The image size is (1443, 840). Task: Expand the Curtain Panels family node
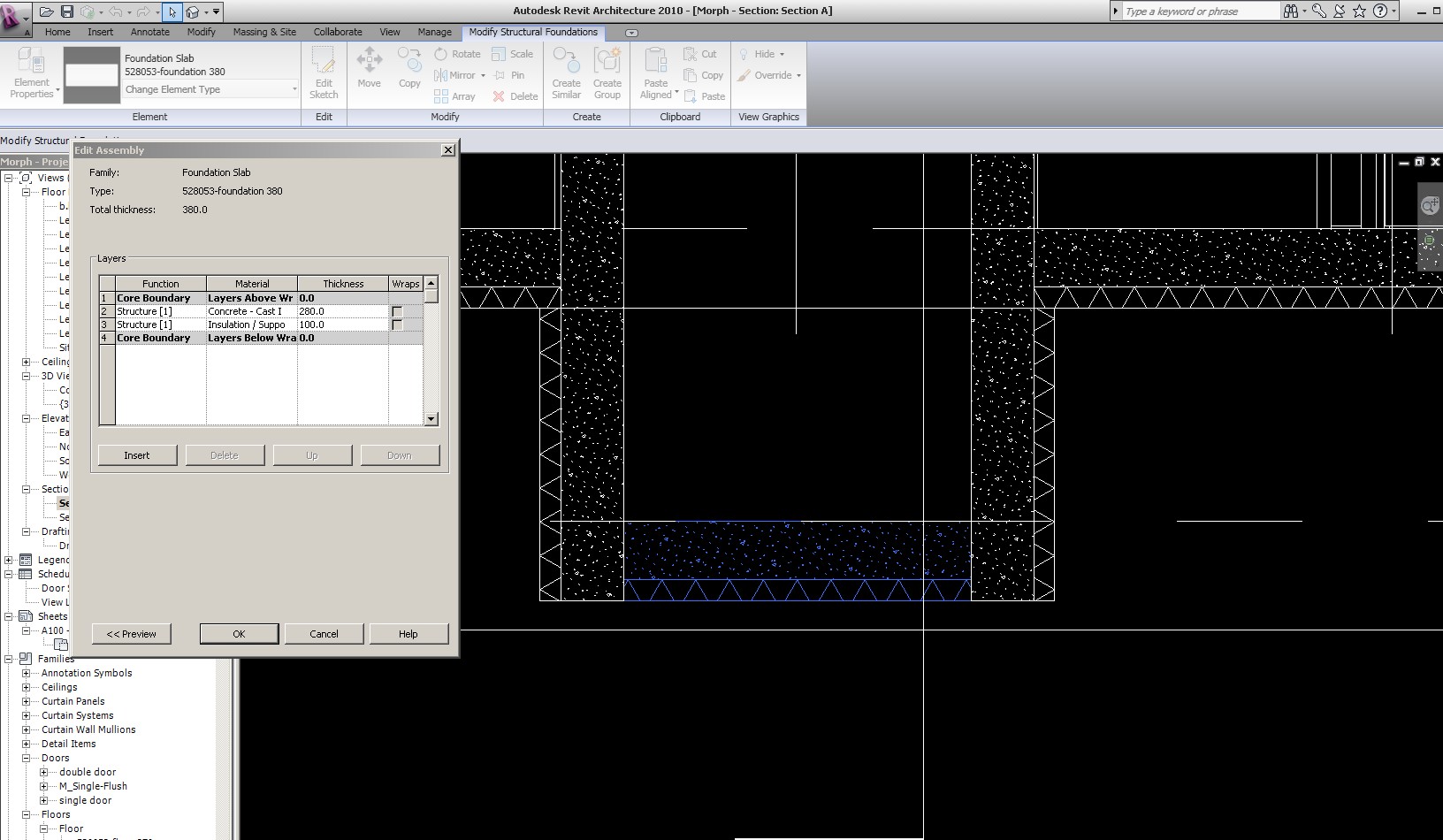click(x=27, y=701)
